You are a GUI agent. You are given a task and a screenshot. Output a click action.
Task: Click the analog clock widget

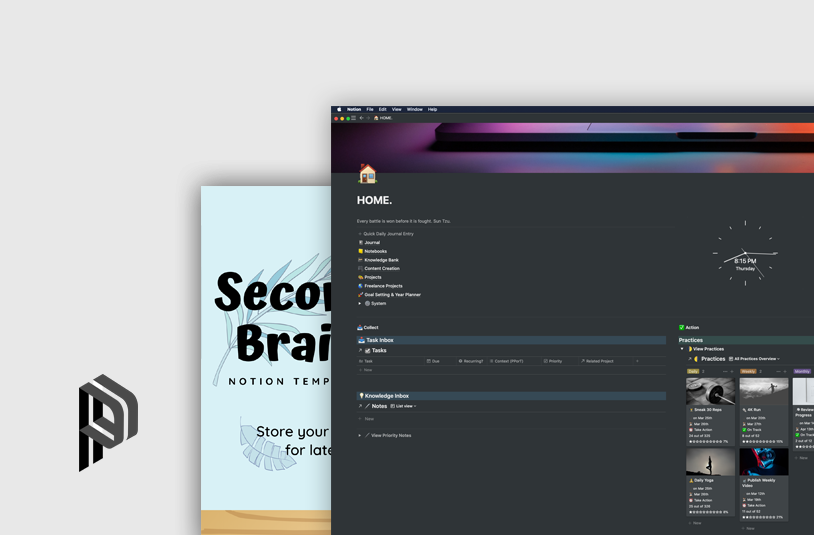click(745, 253)
